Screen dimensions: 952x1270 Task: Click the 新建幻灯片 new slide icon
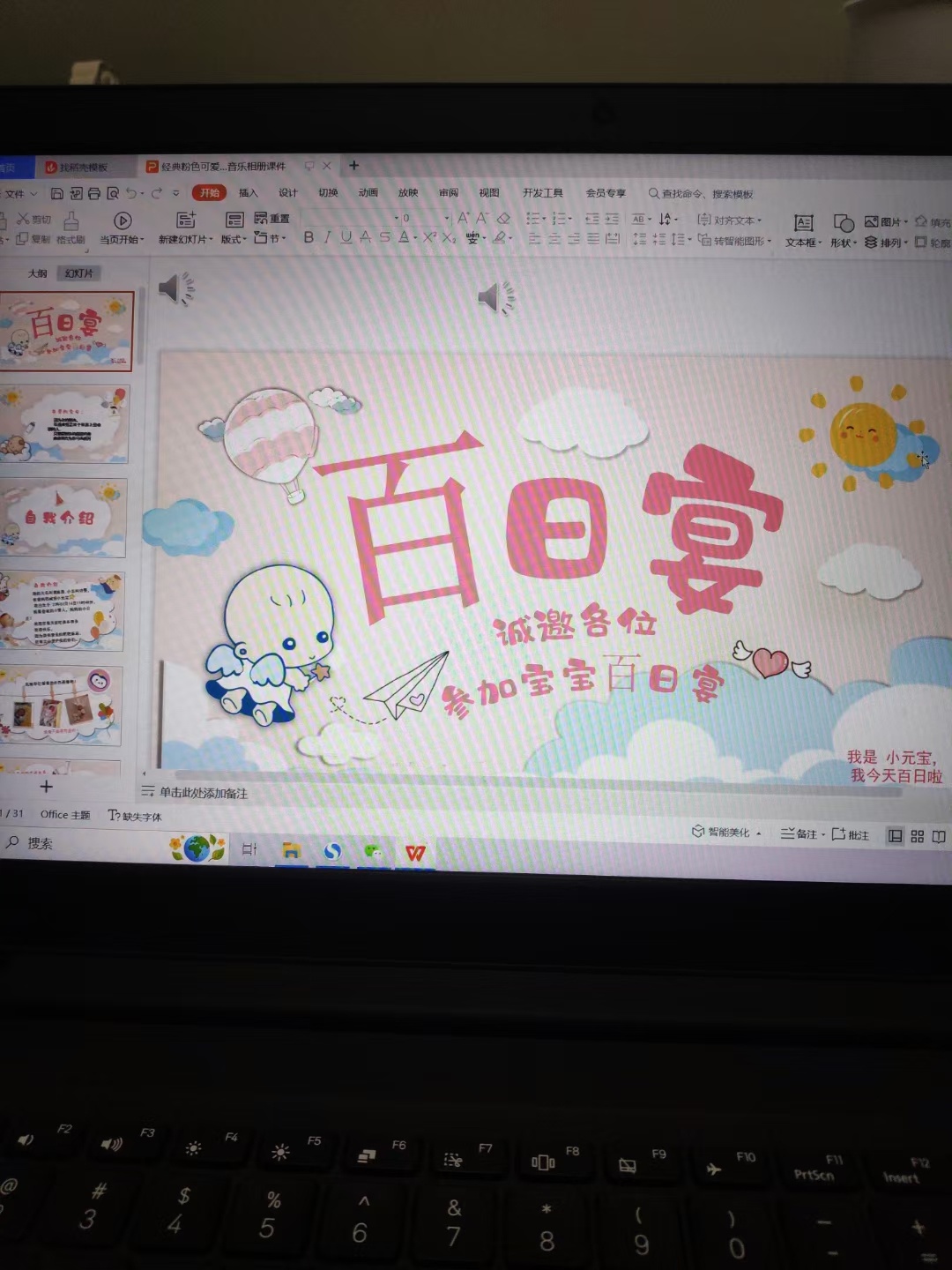[185, 220]
